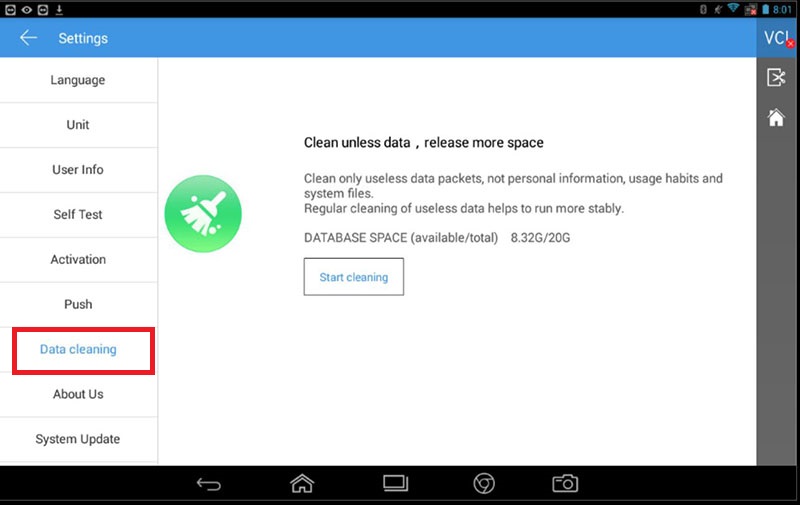Tap the VCI connection status icon
800x505 pixels.
777,38
